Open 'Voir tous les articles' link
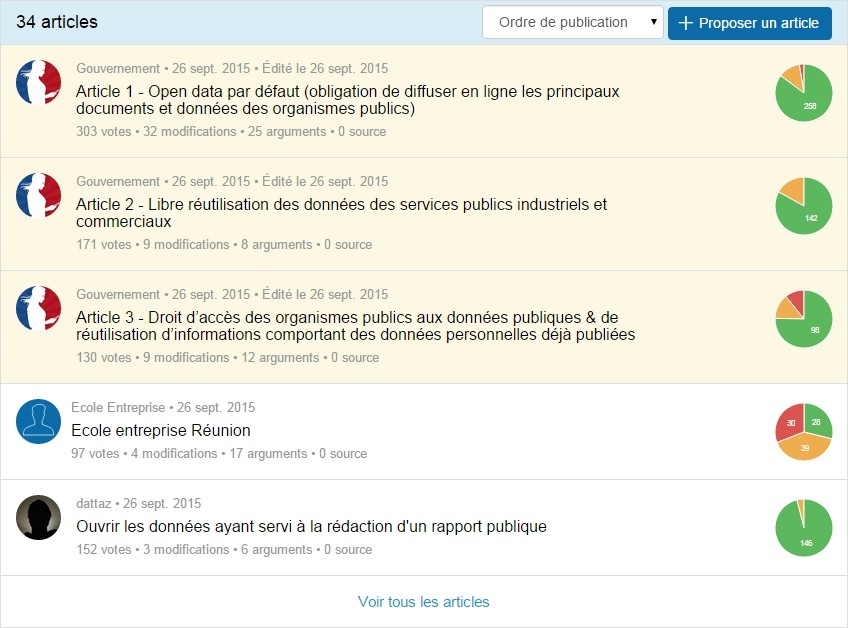 [x=424, y=602]
